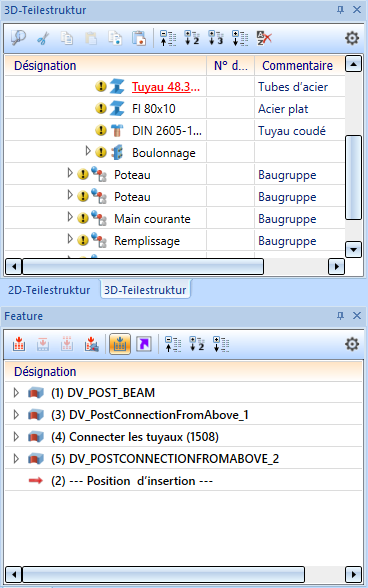This screenshot has height=588, width=368.
Task: Click the sort A-Z reset icon
Action: point(264,38)
